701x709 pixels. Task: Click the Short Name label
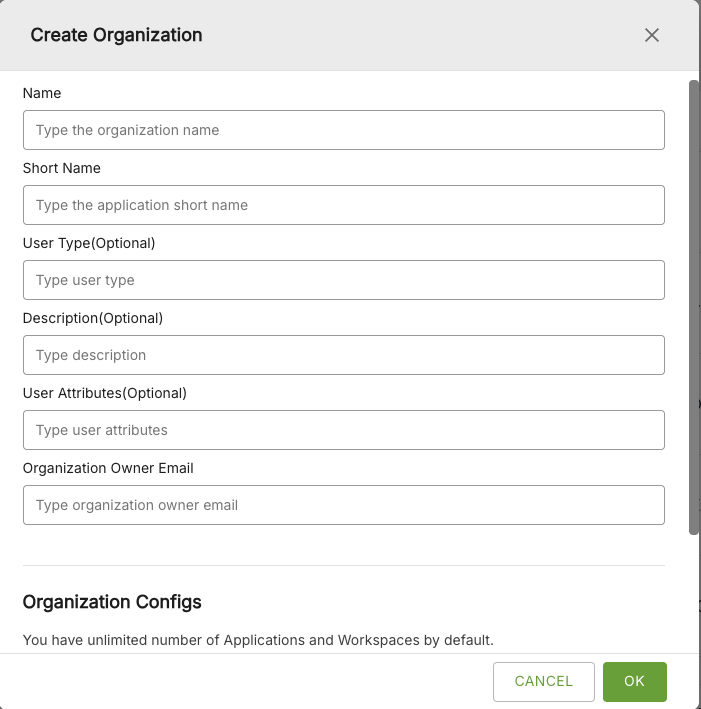click(62, 168)
